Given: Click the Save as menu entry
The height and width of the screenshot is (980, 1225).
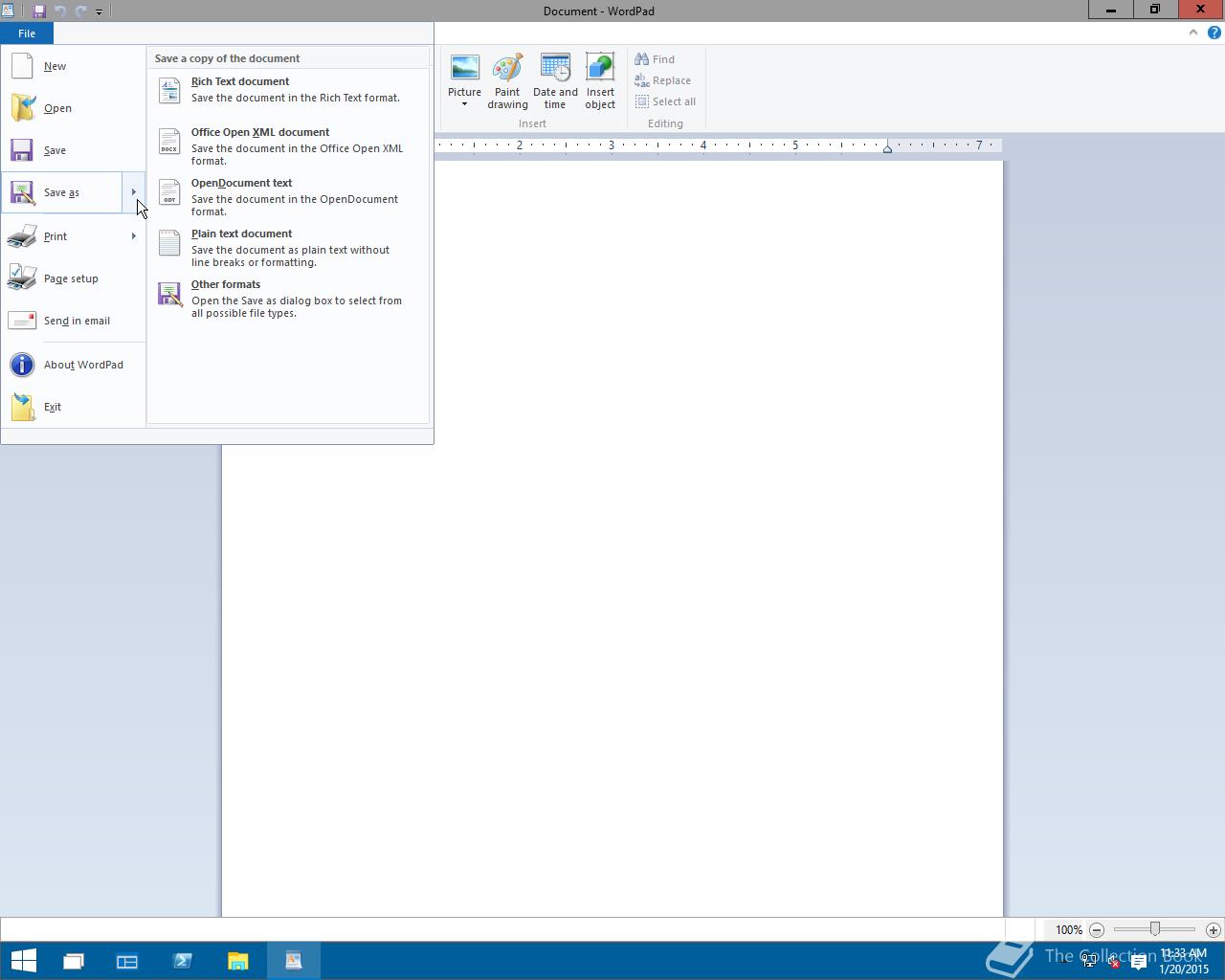Looking at the screenshot, I should click(61, 192).
